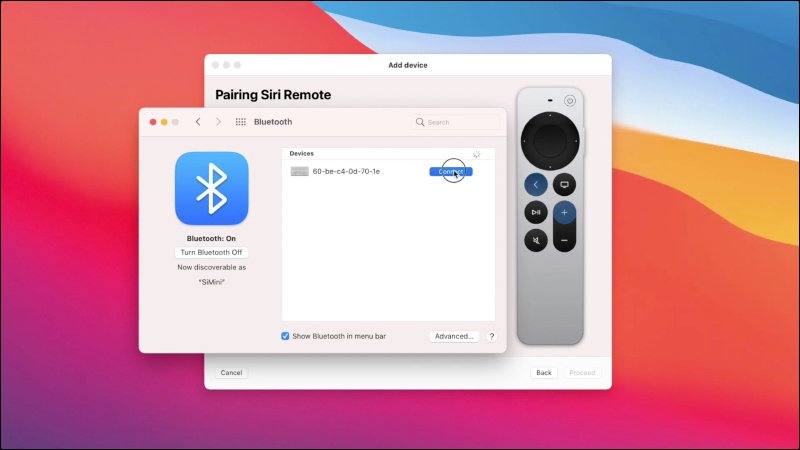This screenshot has width=800, height=450.
Task: Click the play/pause button on the remote
Action: pyautogui.click(x=536, y=212)
